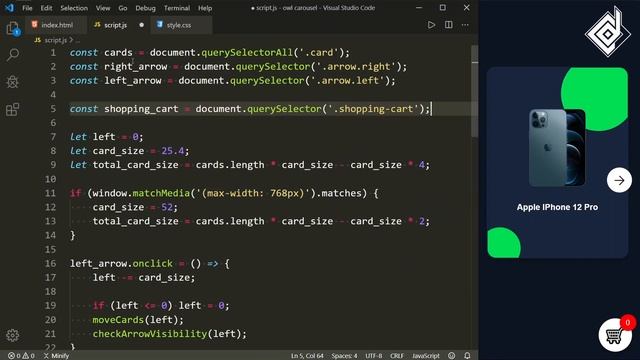This screenshot has width=640, height=360.
Task: Click 'onclick' on line 16
Action: click(x=152, y=264)
